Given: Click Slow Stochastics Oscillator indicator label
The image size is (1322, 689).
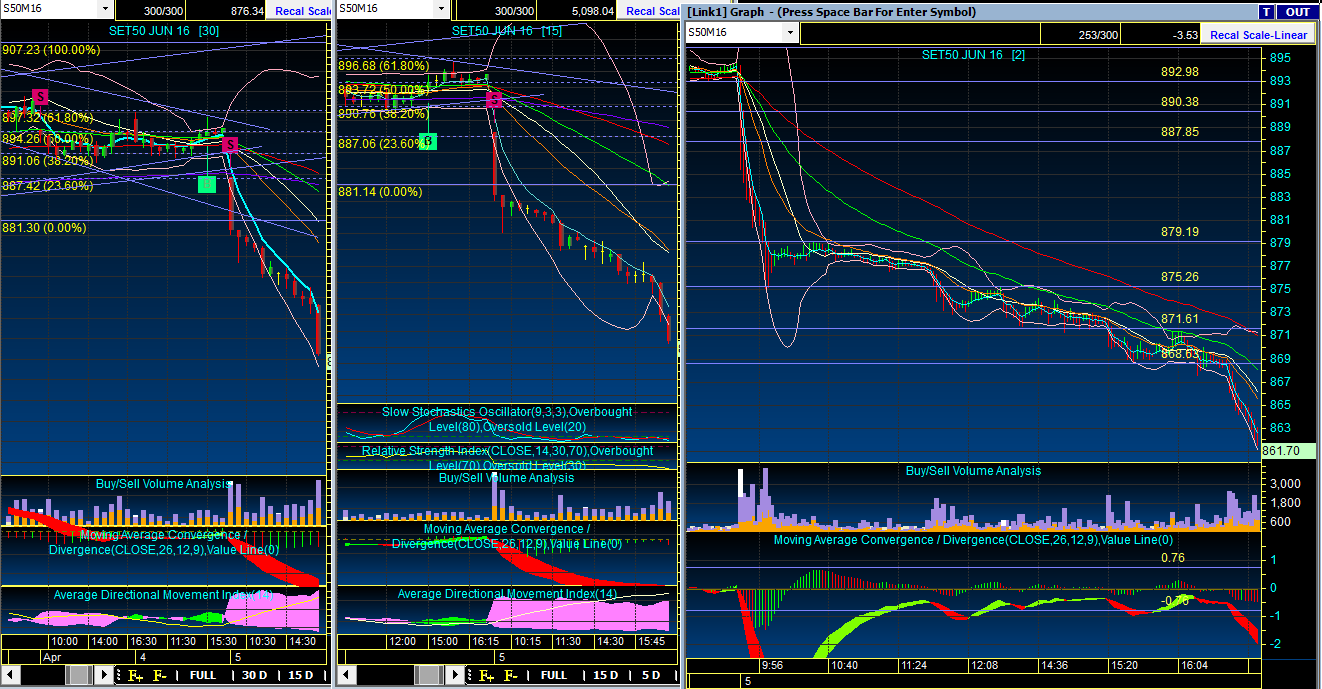Looking at the screenshot, I should click(x=507, y=419).
